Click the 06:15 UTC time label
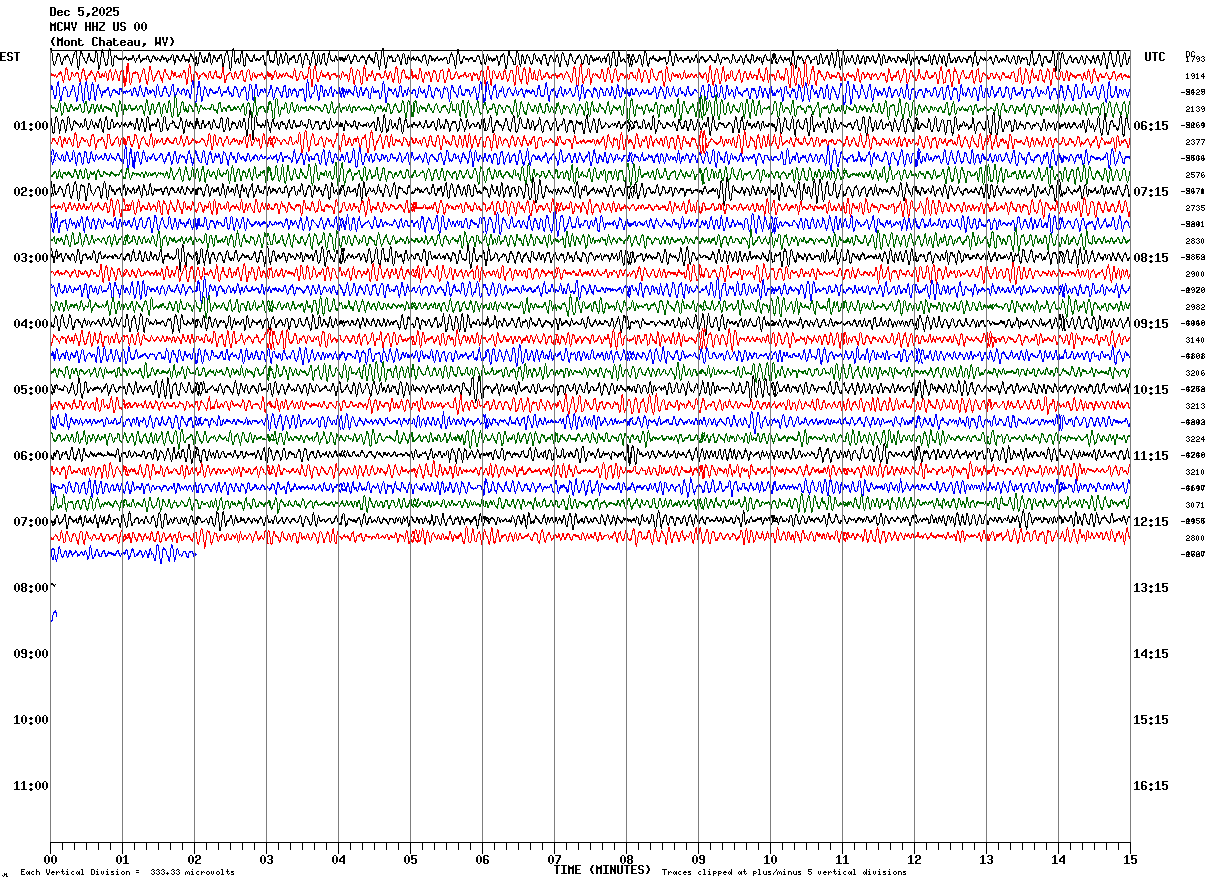Image resolution: width=1210 pixels, height=886 pixels. point(1150,126)
